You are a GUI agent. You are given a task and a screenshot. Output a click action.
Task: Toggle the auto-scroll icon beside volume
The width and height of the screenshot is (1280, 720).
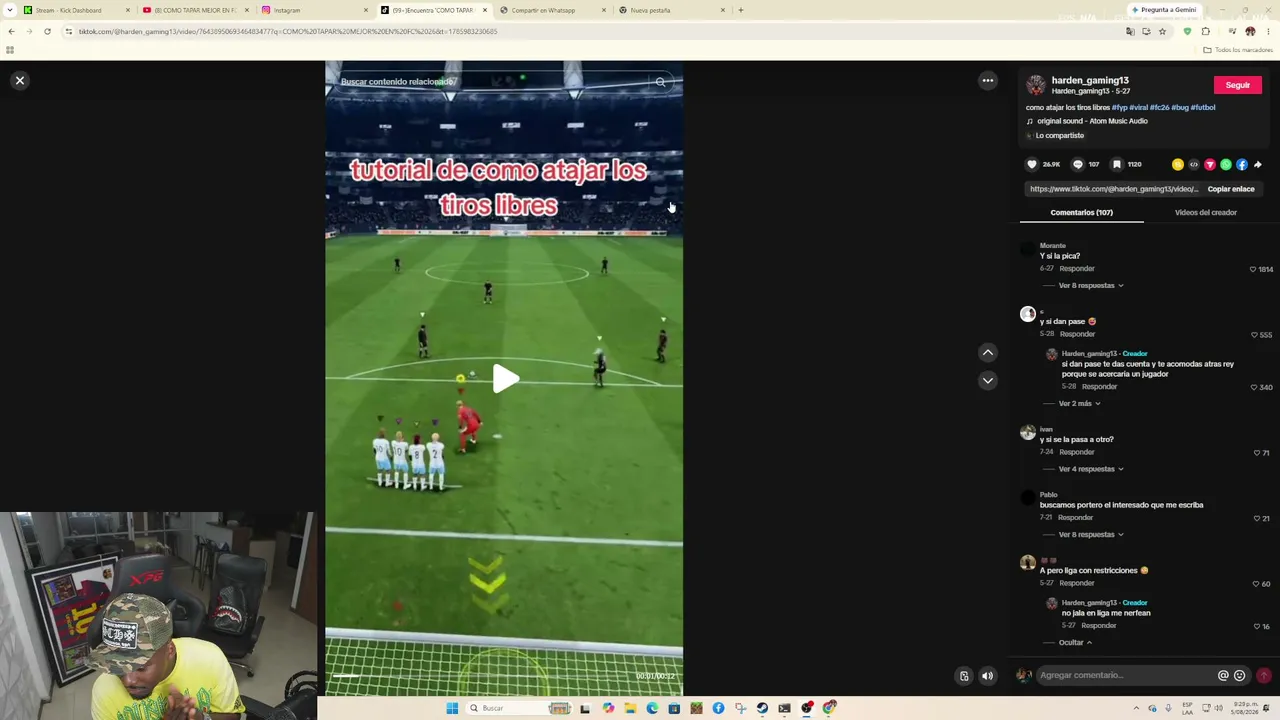tap(964, 676)
